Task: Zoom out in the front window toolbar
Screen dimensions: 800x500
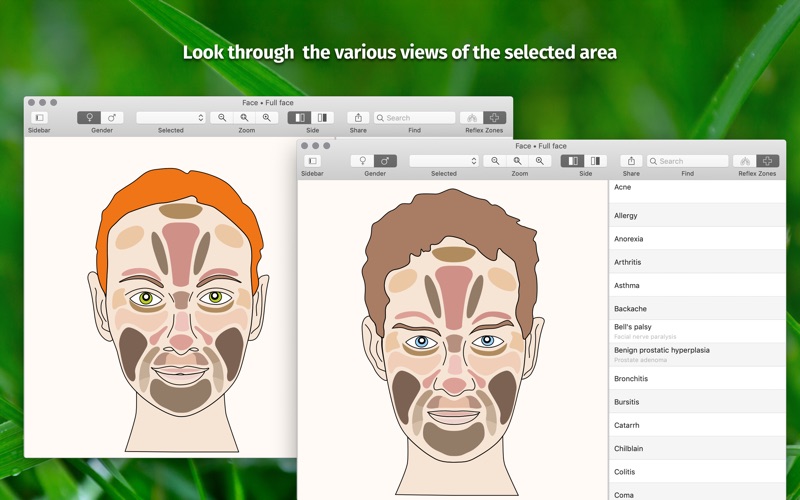Action: coord(495,161)
